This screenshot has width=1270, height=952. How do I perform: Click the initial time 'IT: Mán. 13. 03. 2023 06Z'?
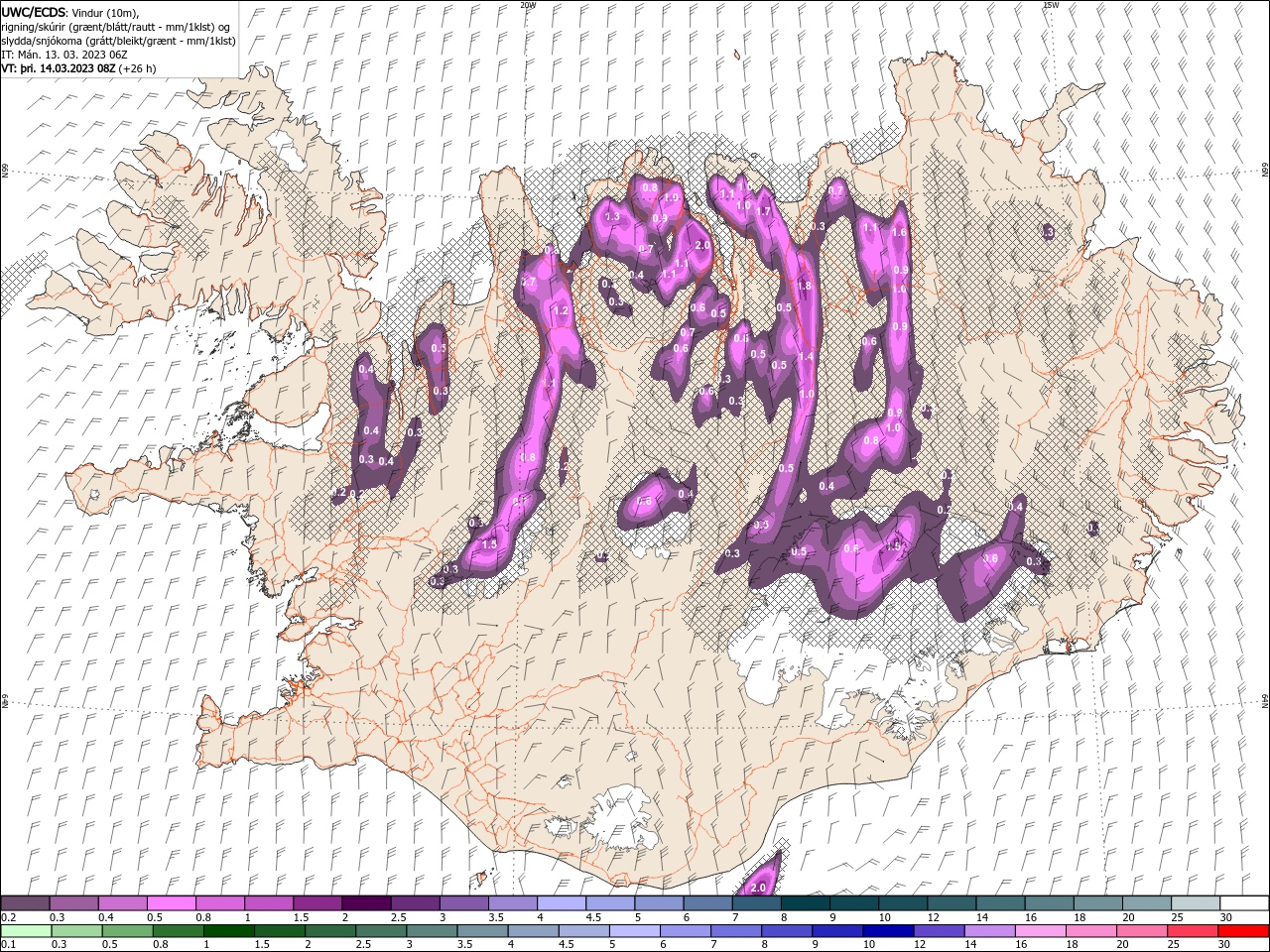[x=64, y=55]
